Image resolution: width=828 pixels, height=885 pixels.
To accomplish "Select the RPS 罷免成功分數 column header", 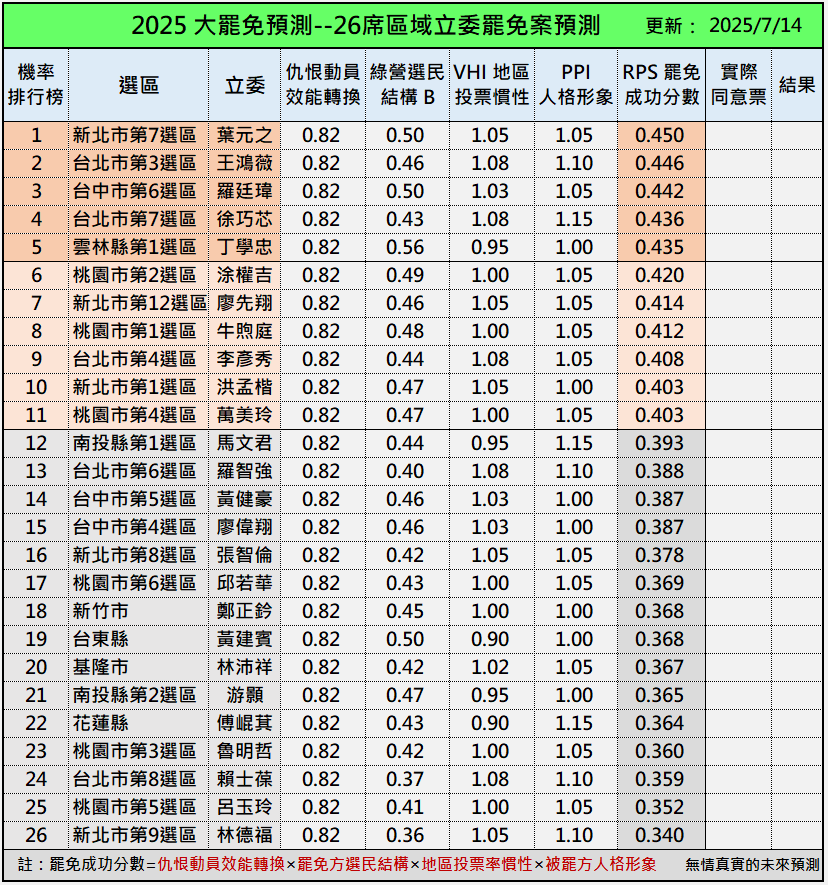I will [661, 85].
